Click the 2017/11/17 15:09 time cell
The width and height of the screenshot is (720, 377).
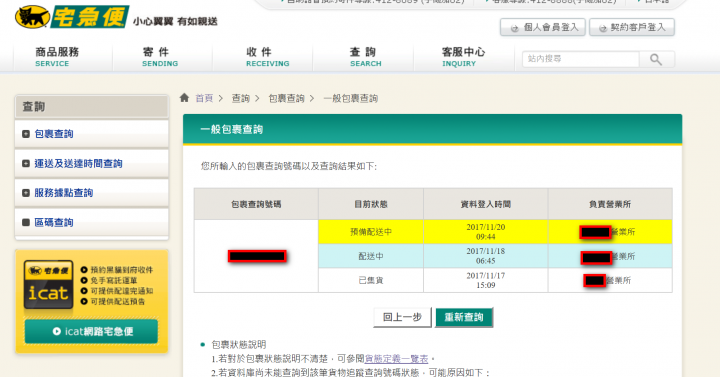coord(485,280)
